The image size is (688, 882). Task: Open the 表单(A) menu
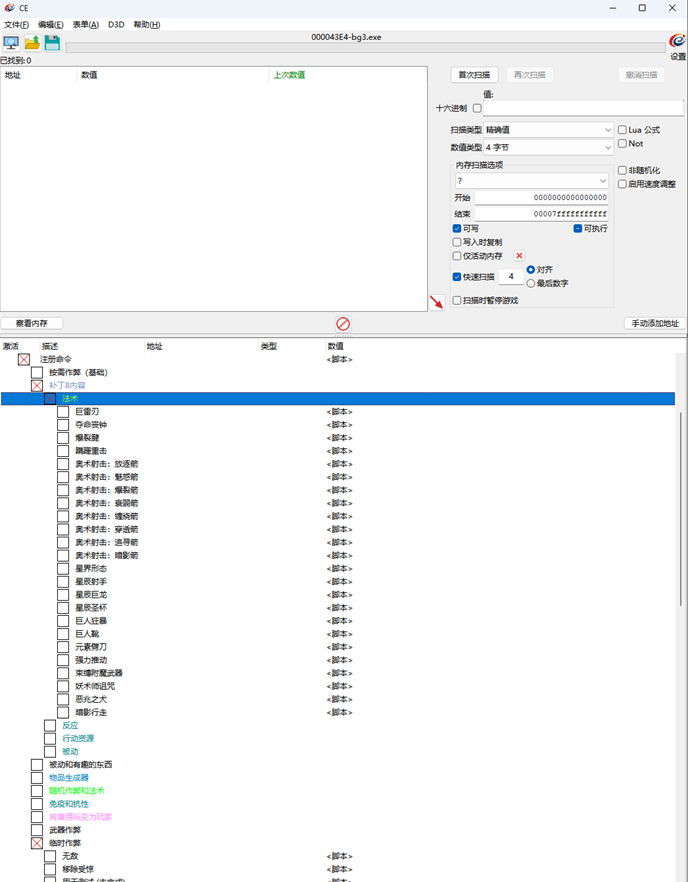pyautogui.click(x=86, y=25)
